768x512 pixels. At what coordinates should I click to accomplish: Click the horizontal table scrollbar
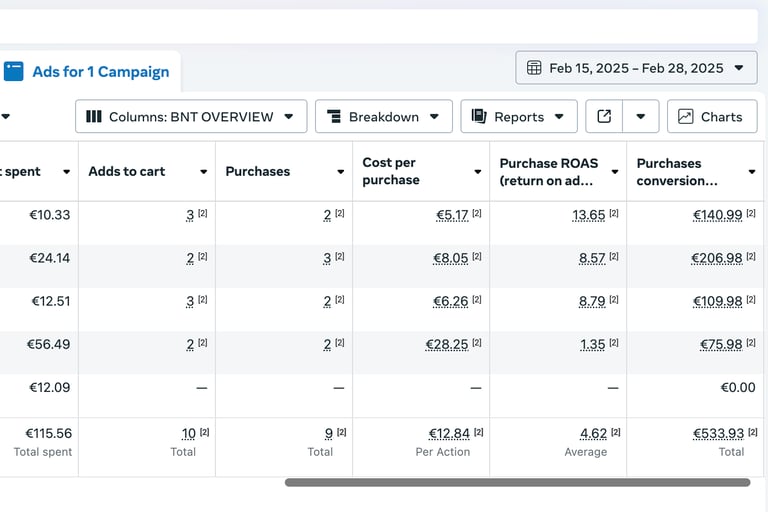(517, 483)
